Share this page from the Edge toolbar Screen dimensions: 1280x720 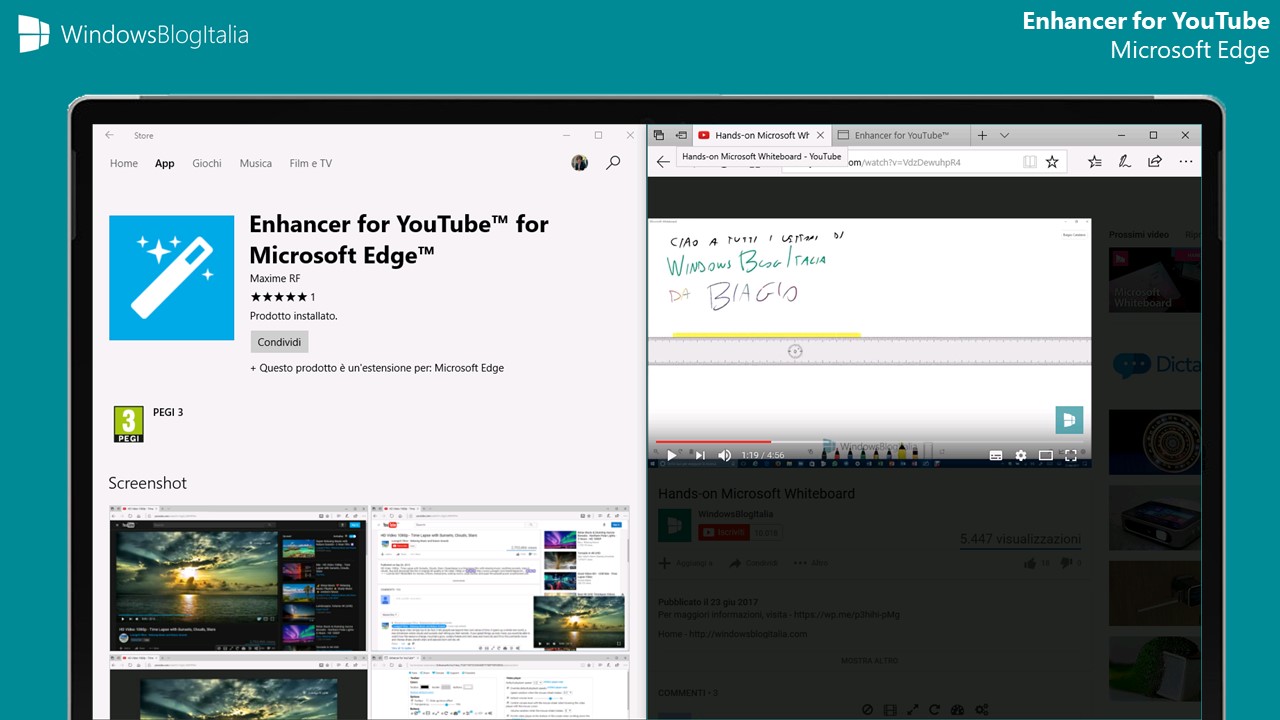click(1155, 161)
